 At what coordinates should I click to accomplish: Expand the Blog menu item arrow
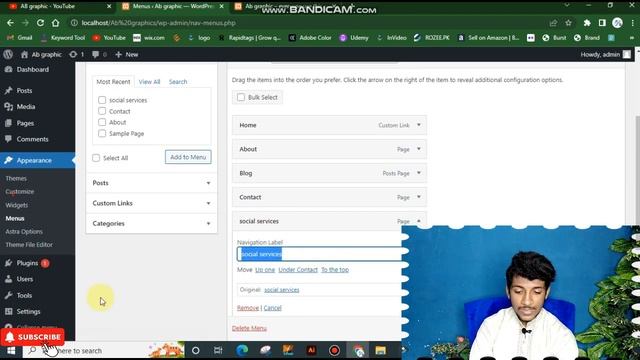click(x=419, y=173)
